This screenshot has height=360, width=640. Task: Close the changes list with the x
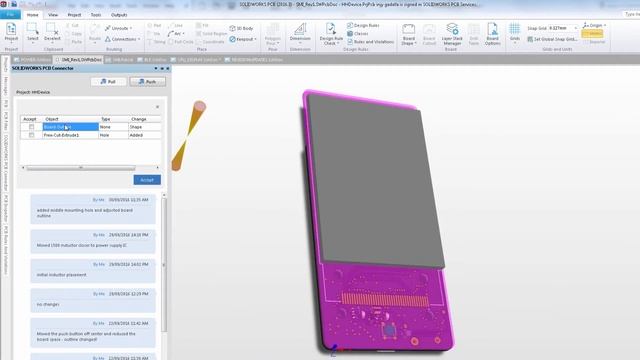coord(158,107)
